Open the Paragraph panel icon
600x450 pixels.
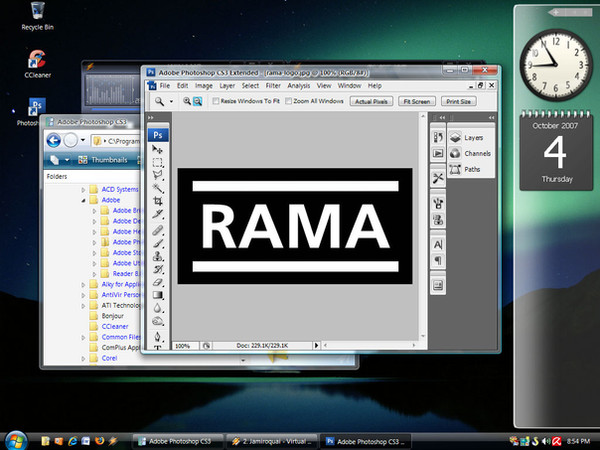tap(438, 261)
